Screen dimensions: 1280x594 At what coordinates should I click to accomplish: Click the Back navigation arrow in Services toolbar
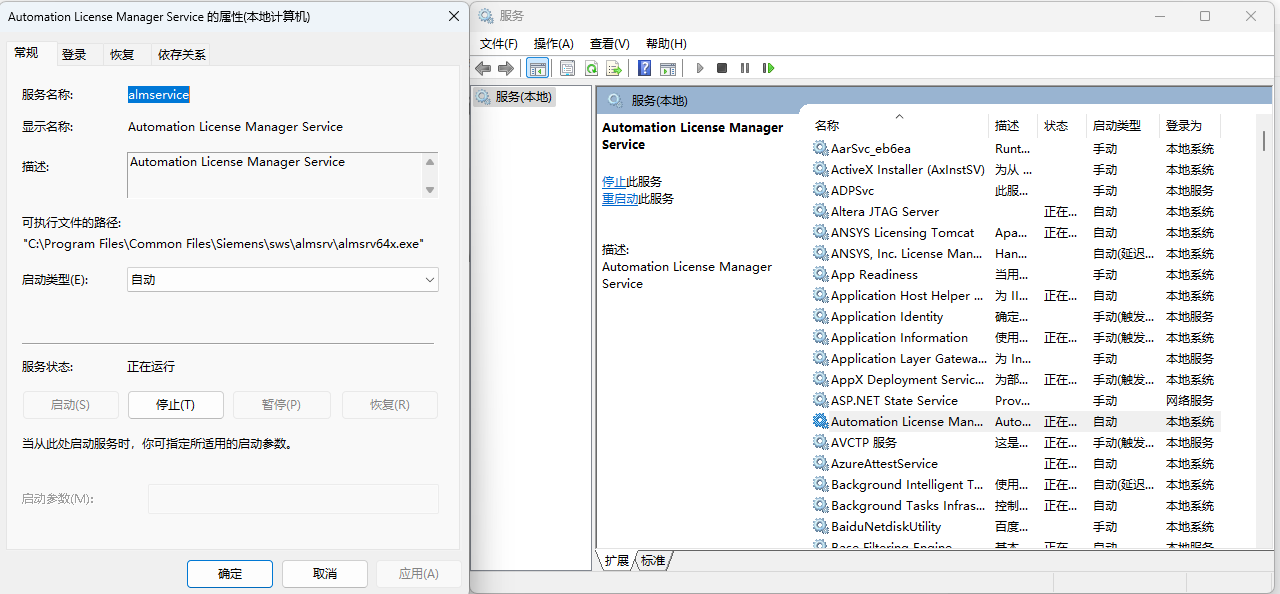click(x=483, y=67)
